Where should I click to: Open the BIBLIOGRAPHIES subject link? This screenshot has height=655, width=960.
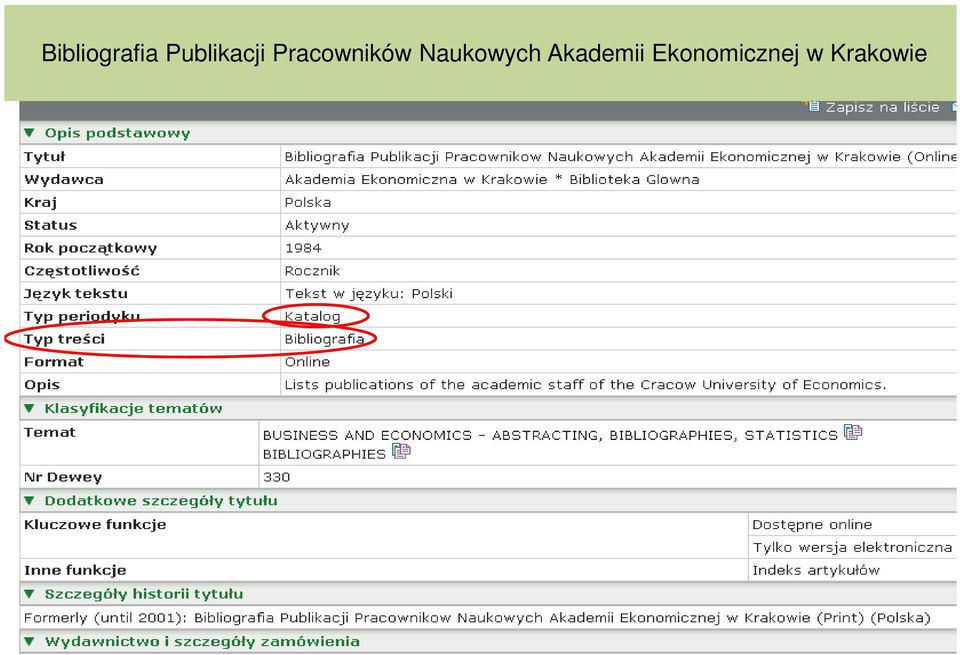coord(324,454)
